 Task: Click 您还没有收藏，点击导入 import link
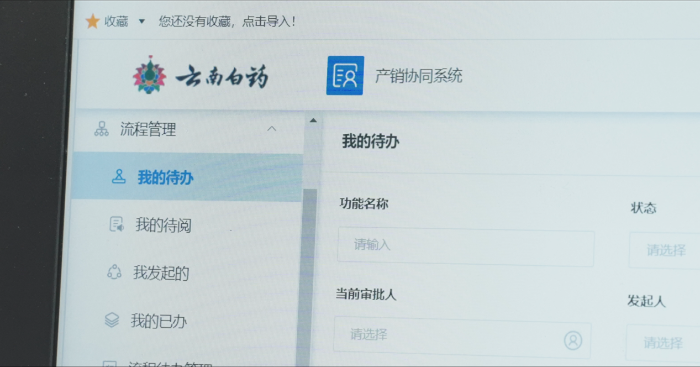227,21
